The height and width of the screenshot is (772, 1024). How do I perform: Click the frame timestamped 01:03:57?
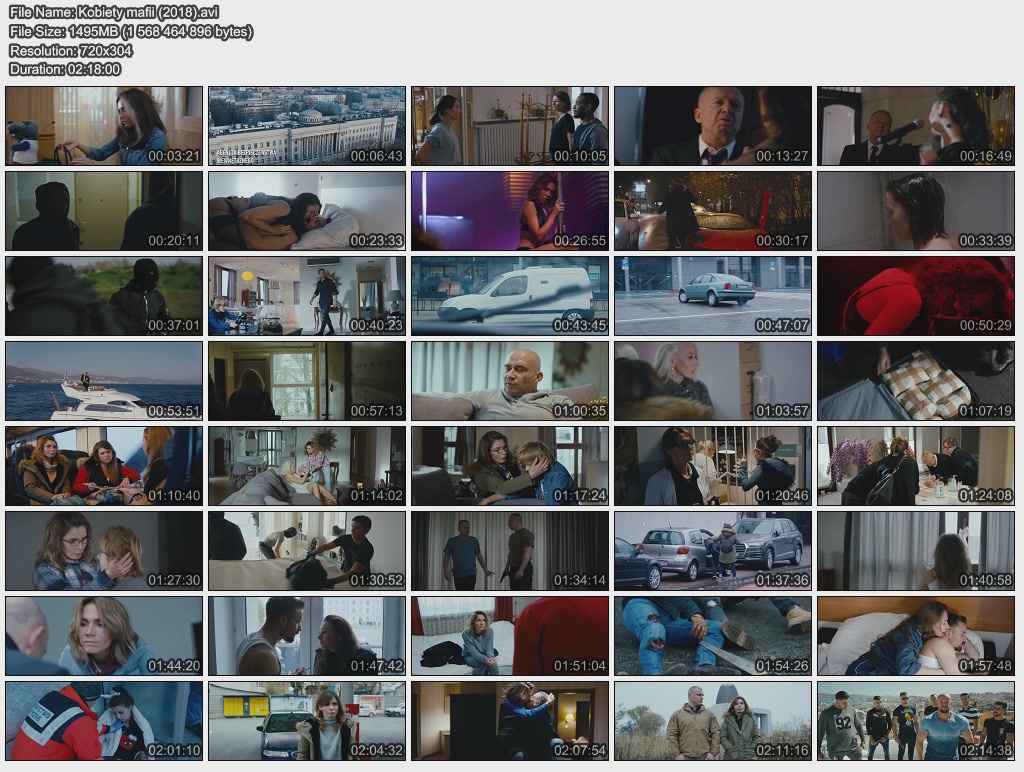pyautogui.click(x=713, y=381)
